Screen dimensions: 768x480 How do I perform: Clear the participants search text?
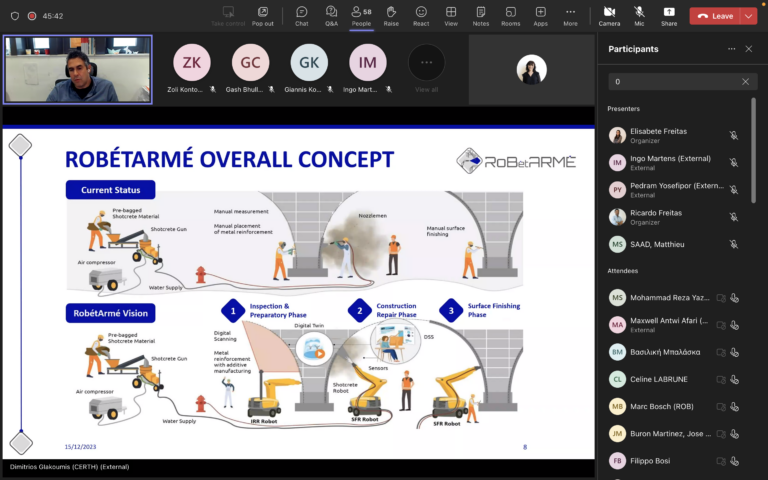coord(745,81)
